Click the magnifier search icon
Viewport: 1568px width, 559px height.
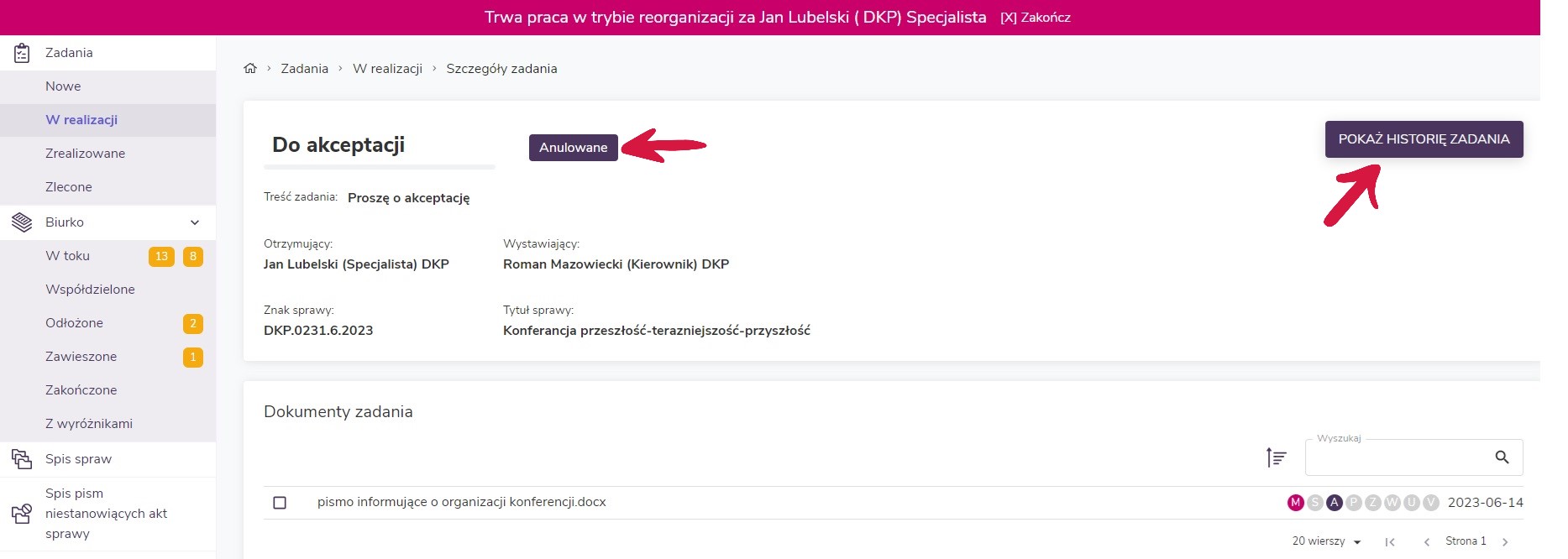[x=1502, y=457]
